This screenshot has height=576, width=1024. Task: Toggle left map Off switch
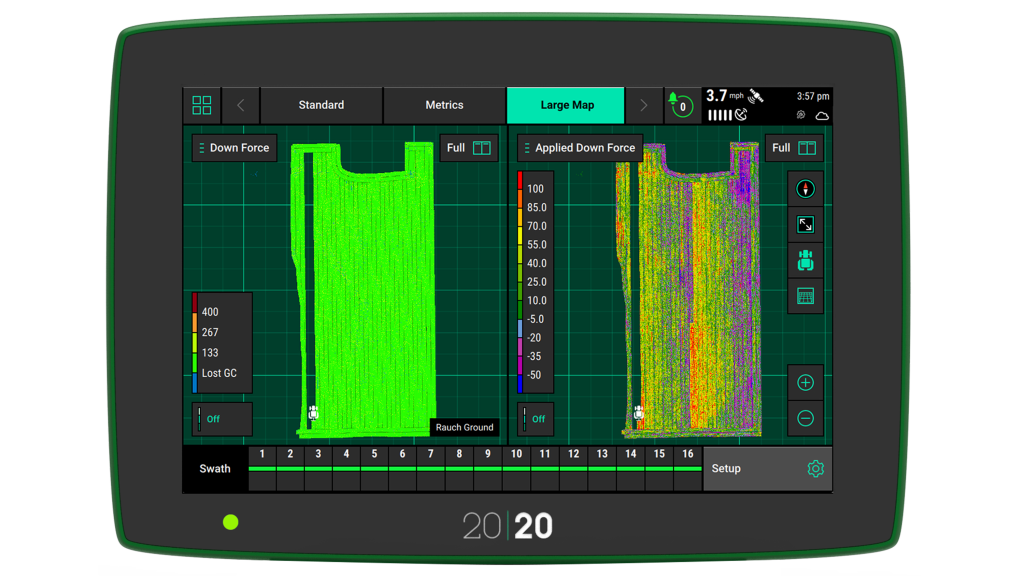coord(222,419)
